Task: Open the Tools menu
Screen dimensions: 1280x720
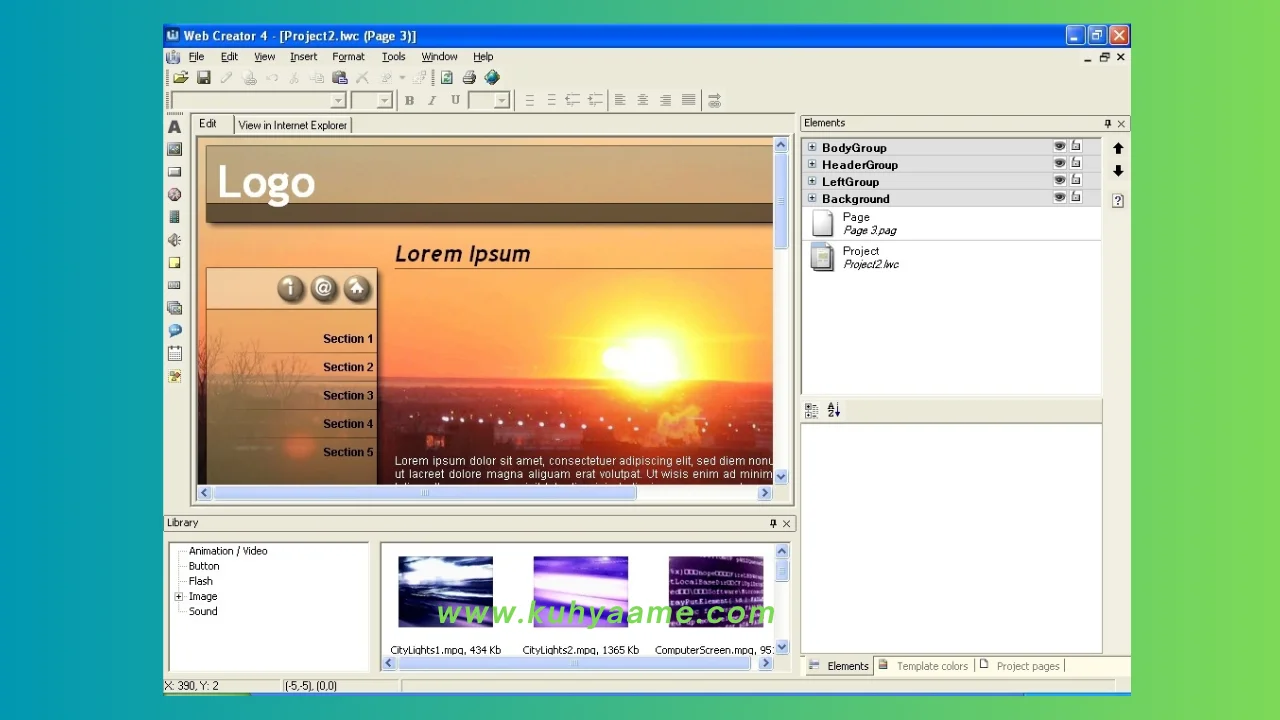Action: click(x=393, y=57)
